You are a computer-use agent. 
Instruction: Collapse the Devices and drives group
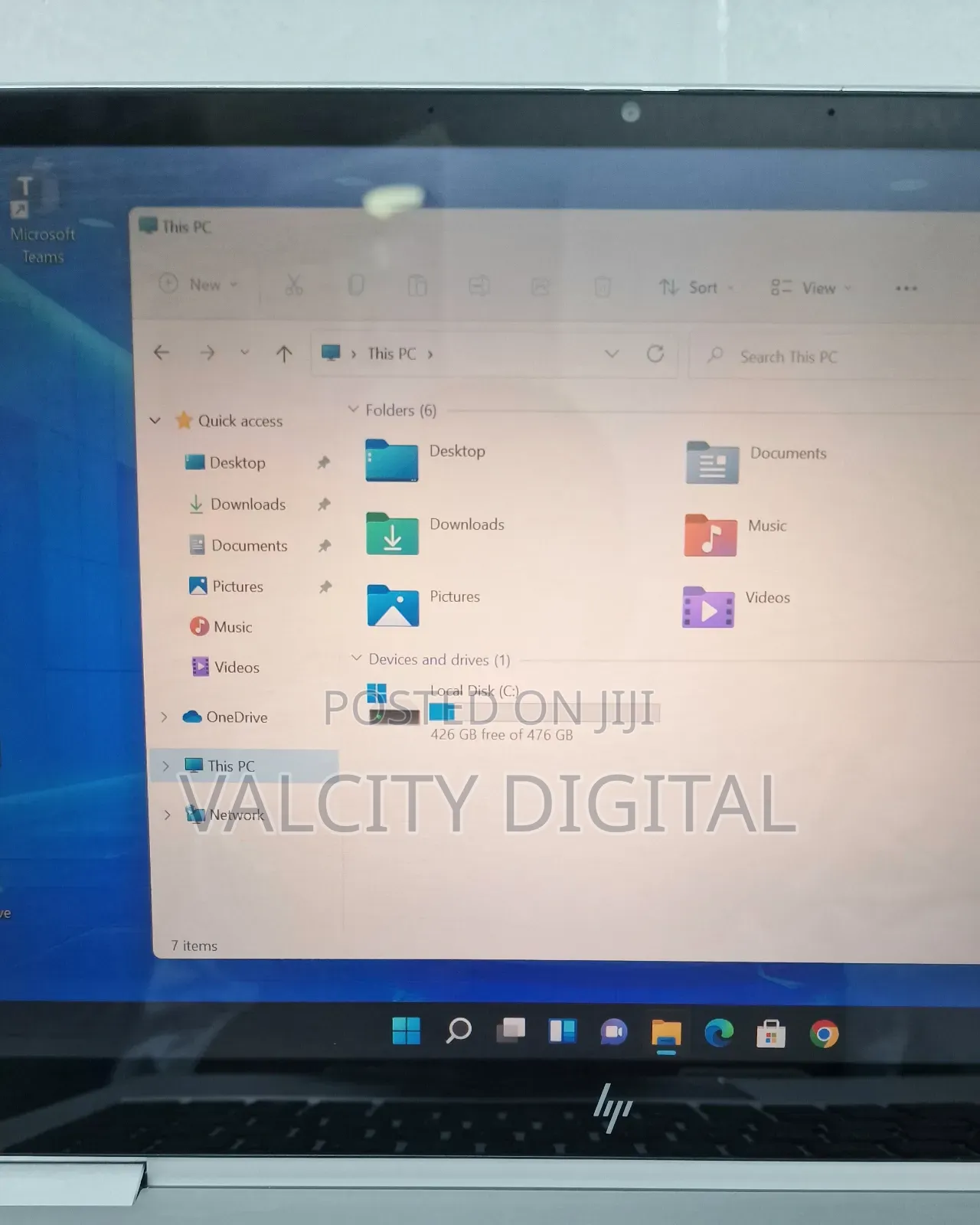pyautogui.click(x=356, y=658)
